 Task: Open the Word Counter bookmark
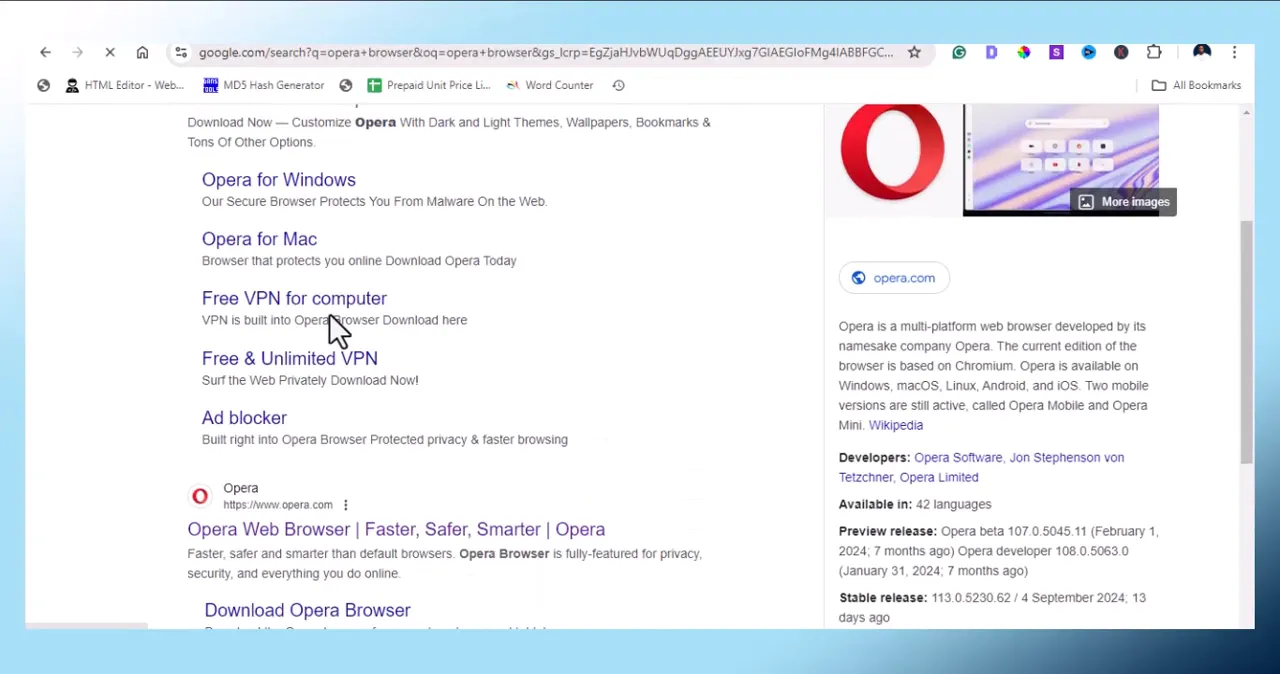pyautogui.click(x=549, y=85)
